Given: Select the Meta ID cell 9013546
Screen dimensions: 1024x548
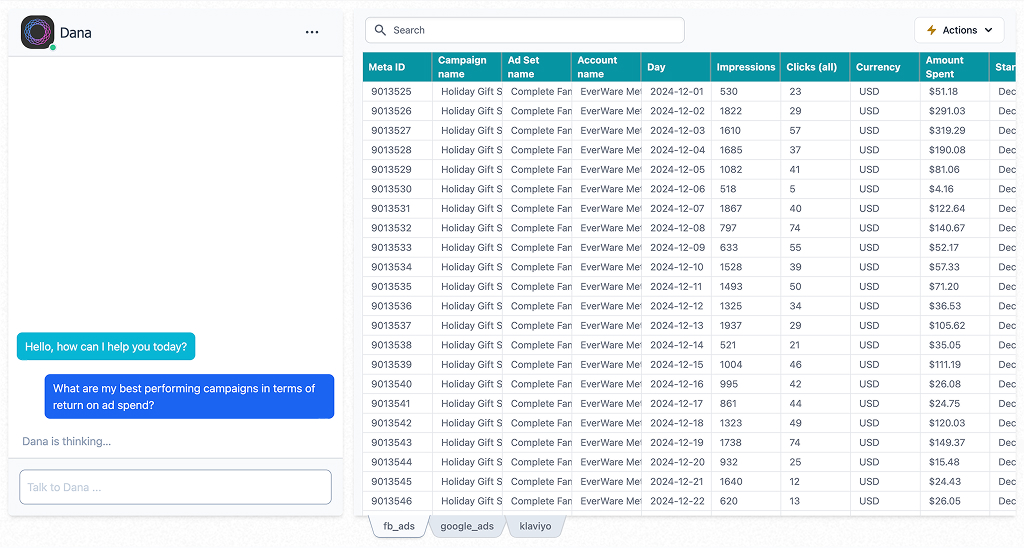Looking at the screenshot, I should coord(397,501).
